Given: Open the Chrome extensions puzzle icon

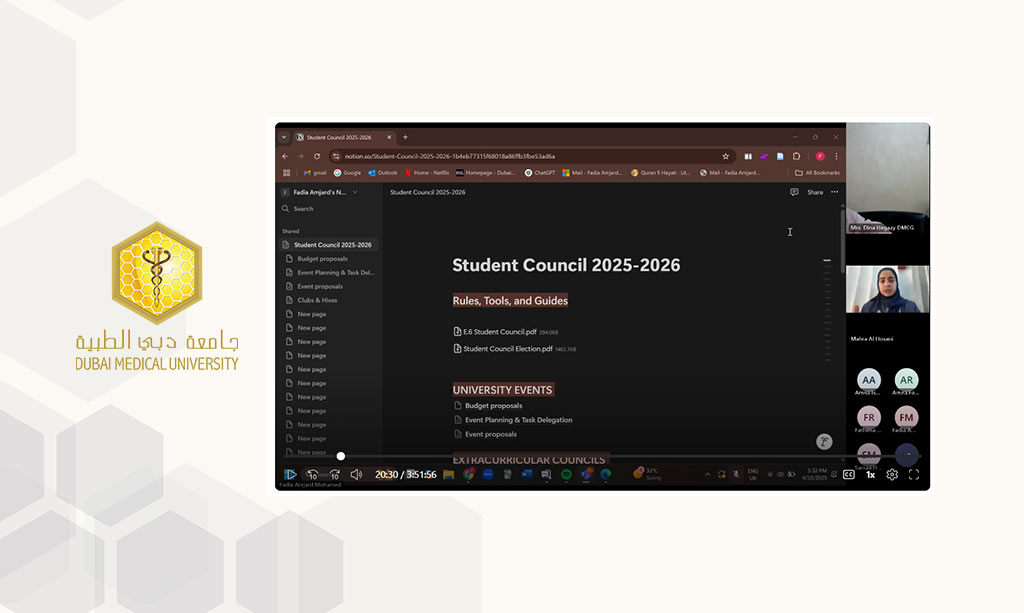Looking at the screenshot, I should click(x=797, y=157).
